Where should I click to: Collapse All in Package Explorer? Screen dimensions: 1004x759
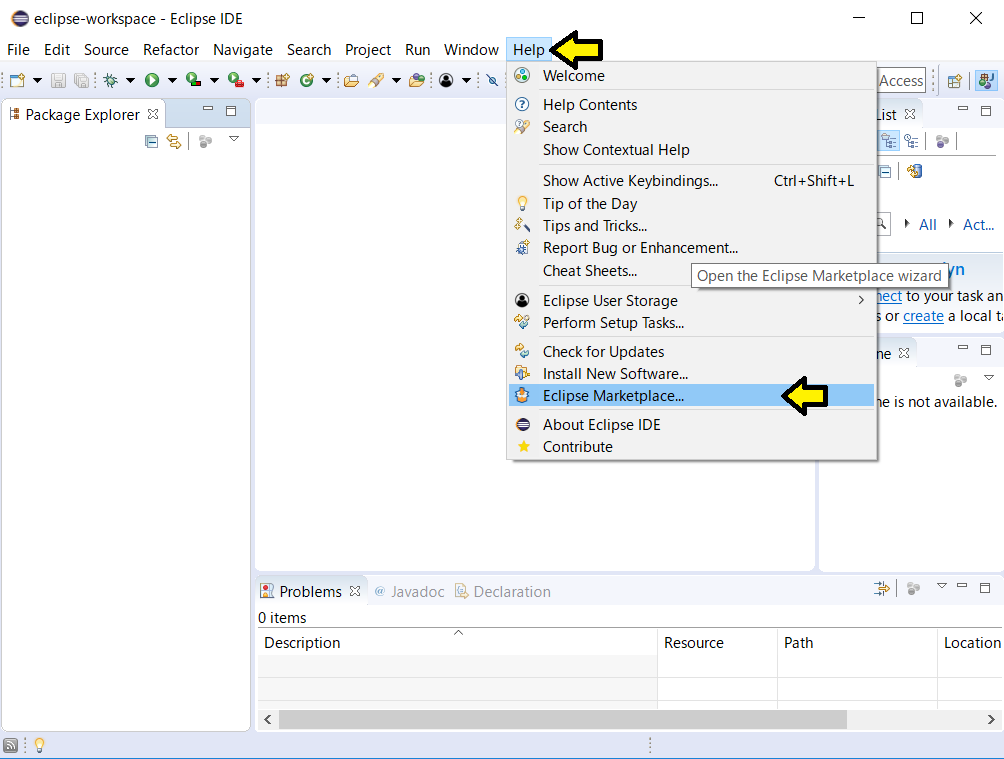coord(151,142)
